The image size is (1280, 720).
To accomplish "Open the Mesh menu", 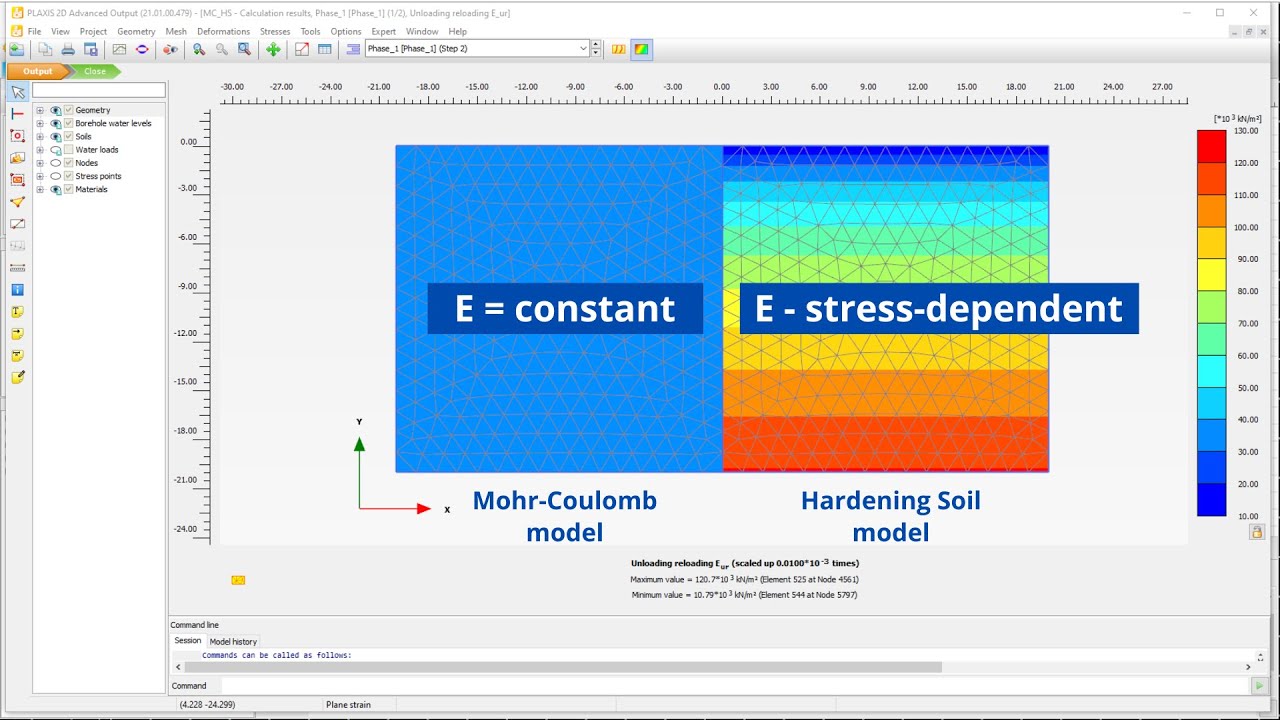I will coord(176,31).
